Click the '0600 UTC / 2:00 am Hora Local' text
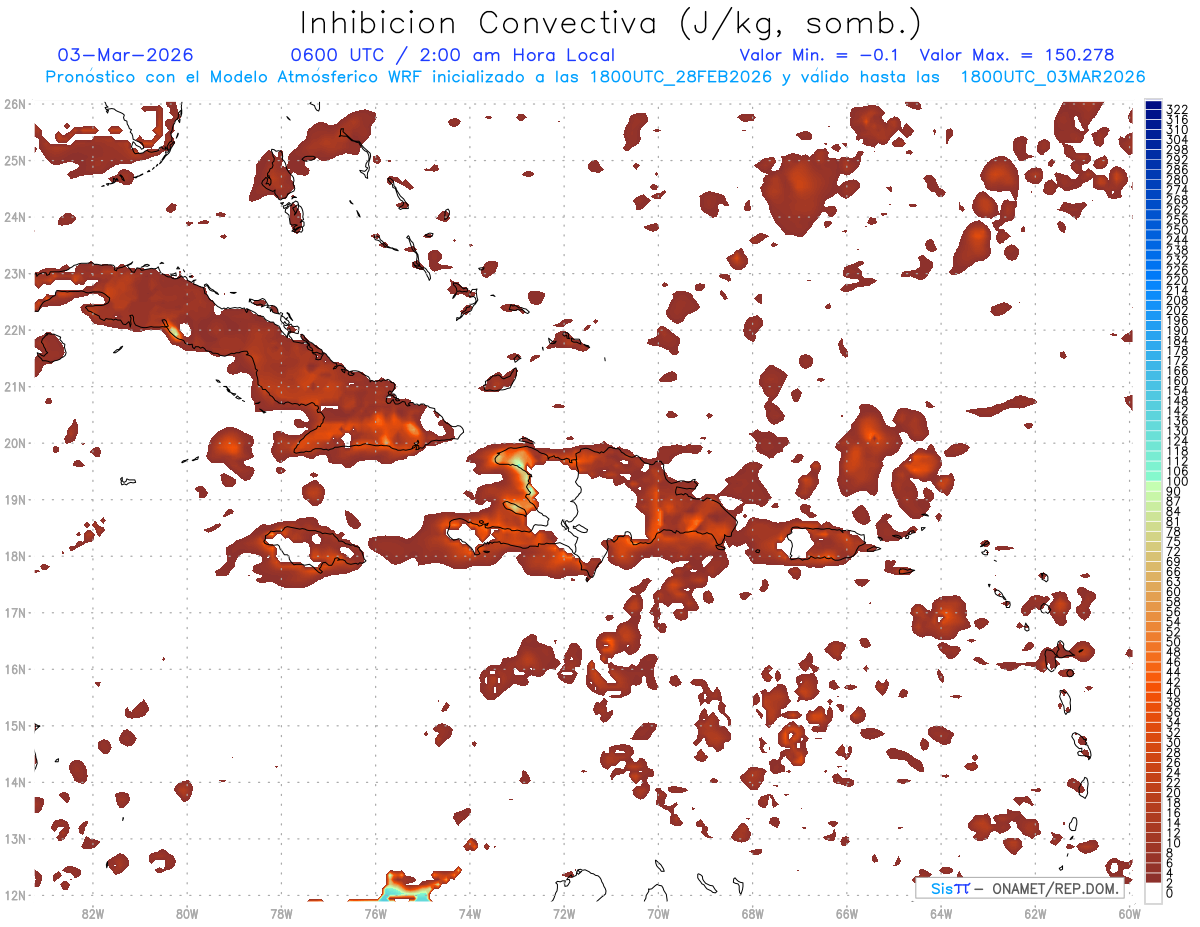Image resolution: width=1200 pixels, height=927 pixels. click(453, 55)
